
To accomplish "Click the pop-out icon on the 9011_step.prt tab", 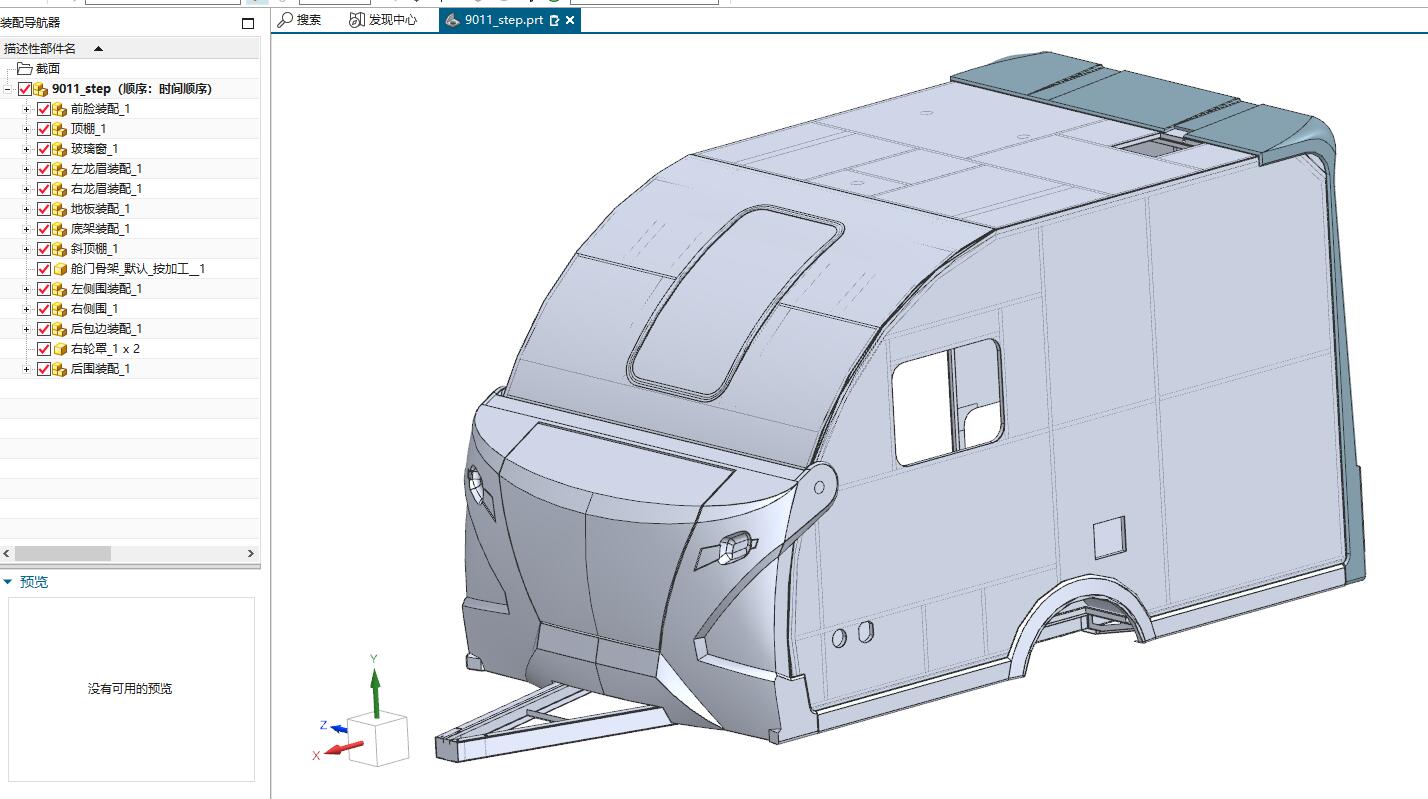I will 554,20.
